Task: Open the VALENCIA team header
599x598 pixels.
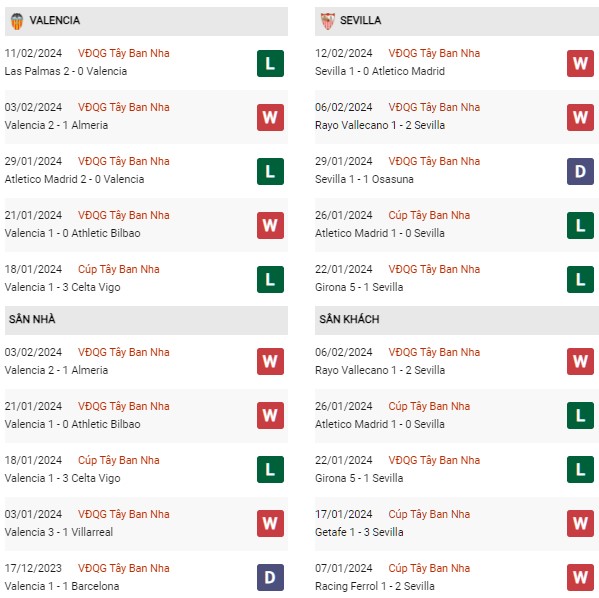Action: [146, 21]
